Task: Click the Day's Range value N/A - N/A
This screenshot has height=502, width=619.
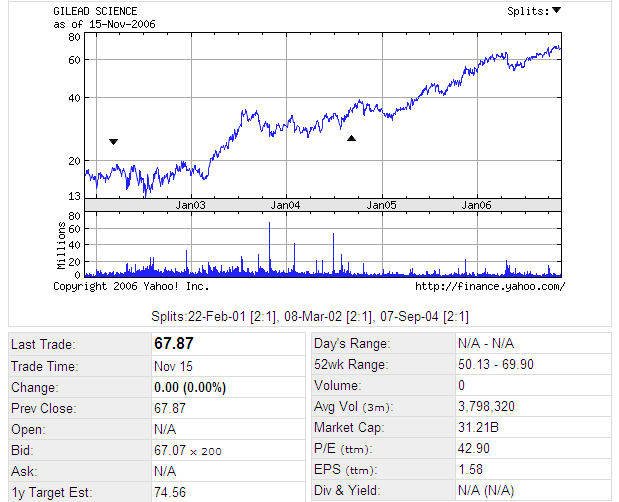Action: pyautogui.click(x=486, y=343)
